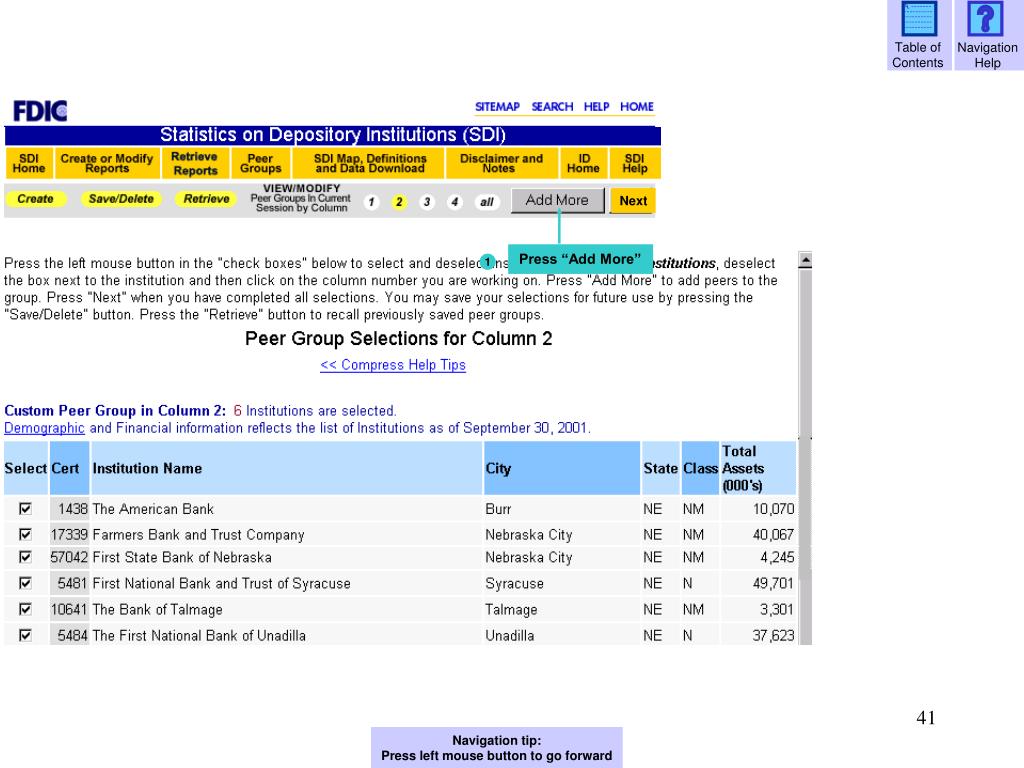1024x768 pixels.
Task: Select column 3 peer group
Action: pos(426,202)
